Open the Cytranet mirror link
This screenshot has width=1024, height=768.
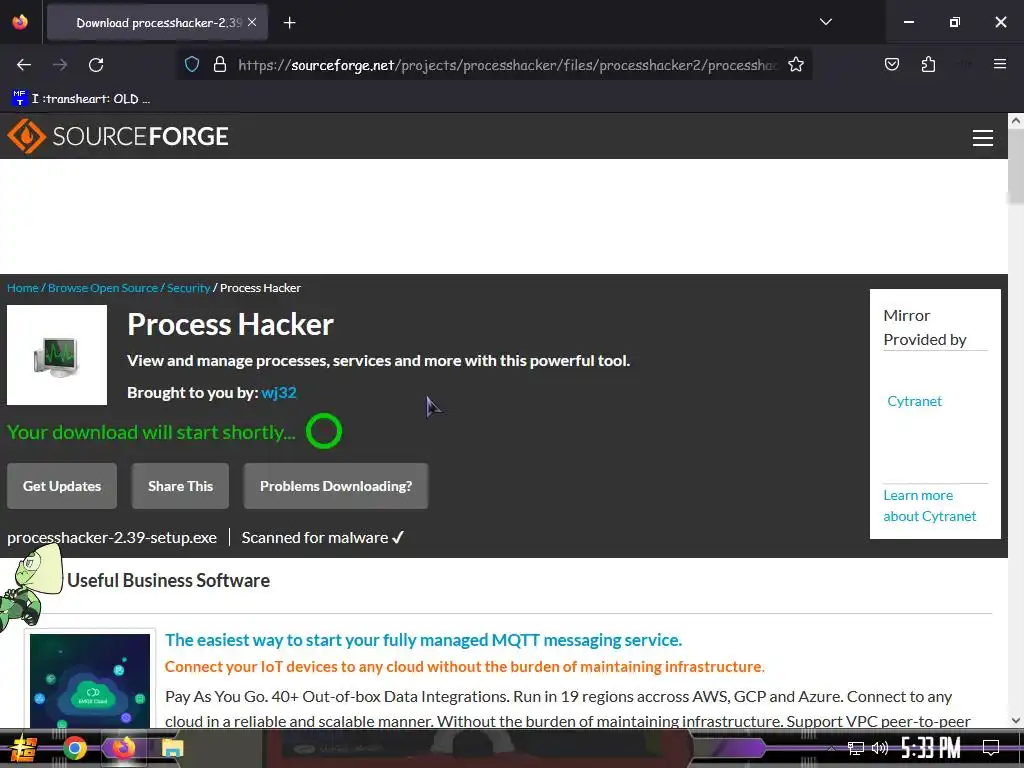point(914,401)
